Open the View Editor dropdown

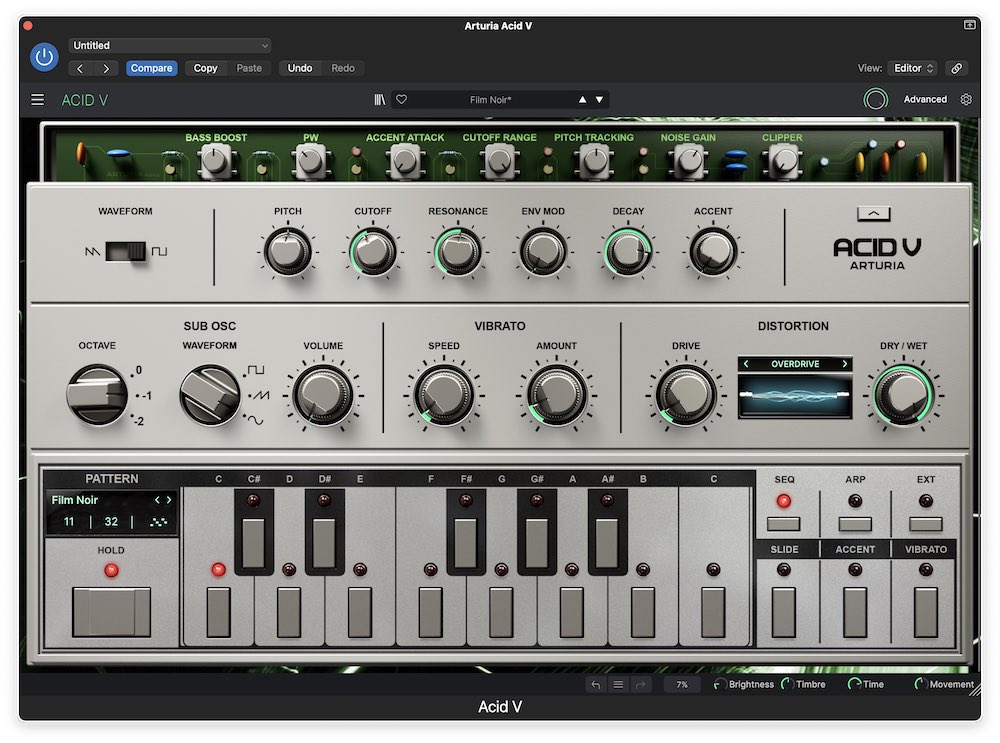[913, 68]
